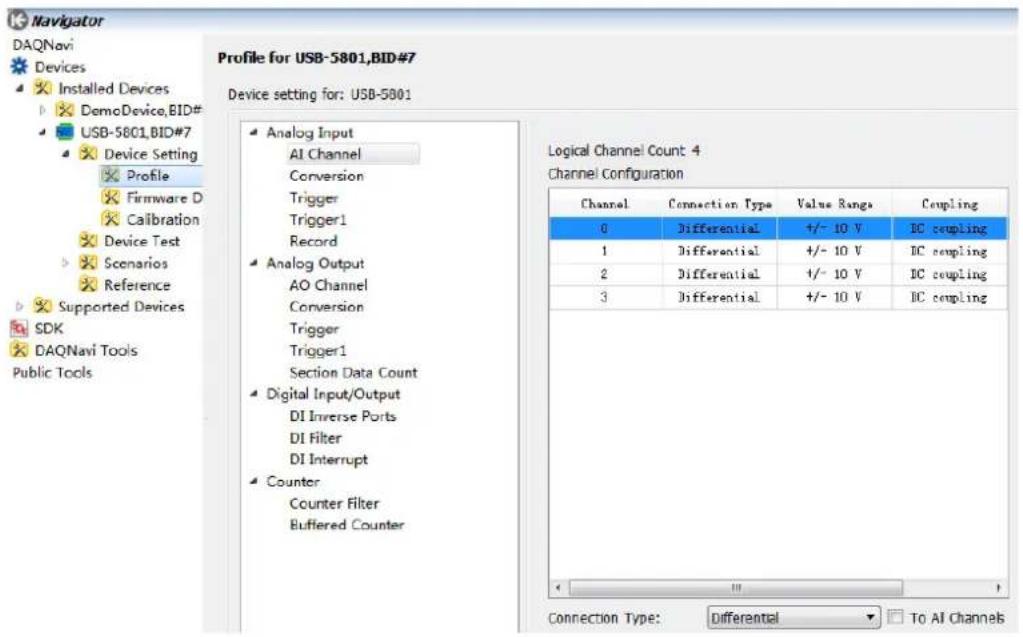Click Differential cell for channel 1
This screenshot has height=637, width=1023.
719,251
